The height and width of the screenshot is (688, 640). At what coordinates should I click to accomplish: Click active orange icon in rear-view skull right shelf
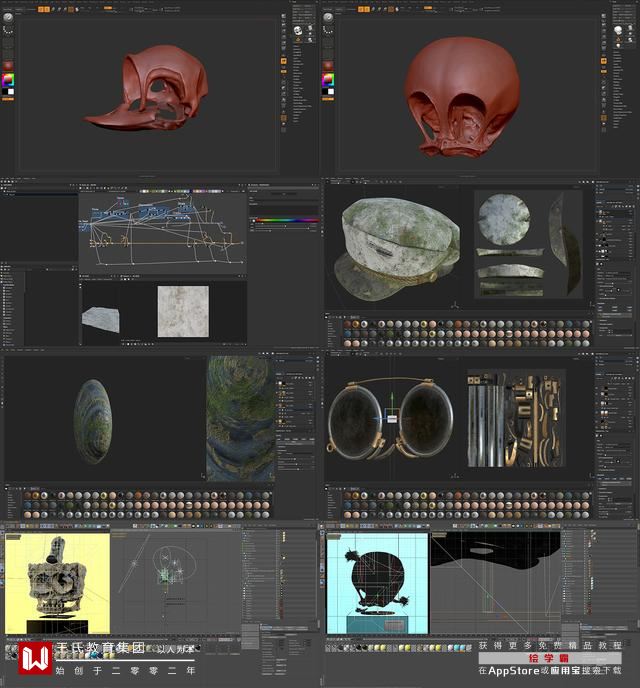(604, 61)
